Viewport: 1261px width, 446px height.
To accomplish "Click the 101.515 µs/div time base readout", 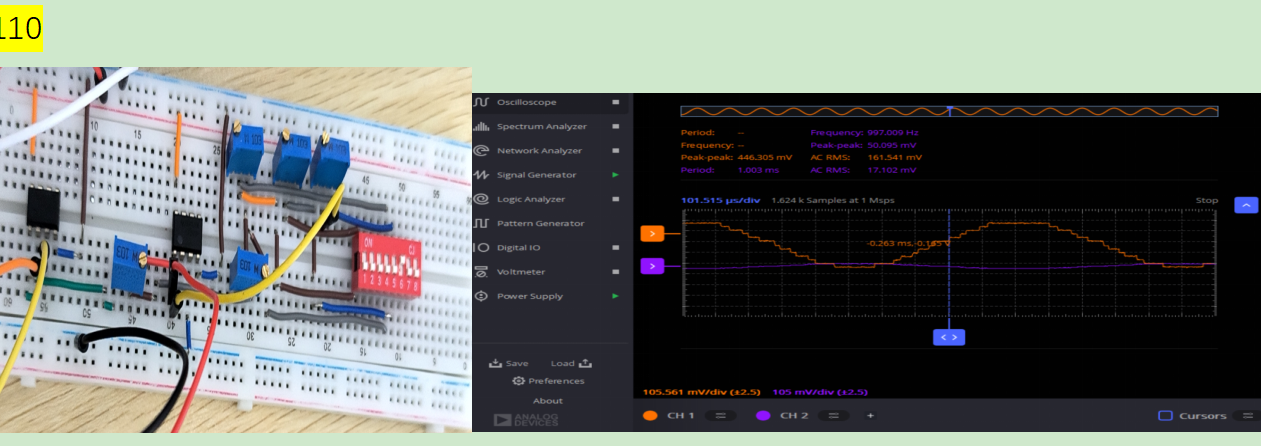I will pyautogui.click(x=721, y=200).
